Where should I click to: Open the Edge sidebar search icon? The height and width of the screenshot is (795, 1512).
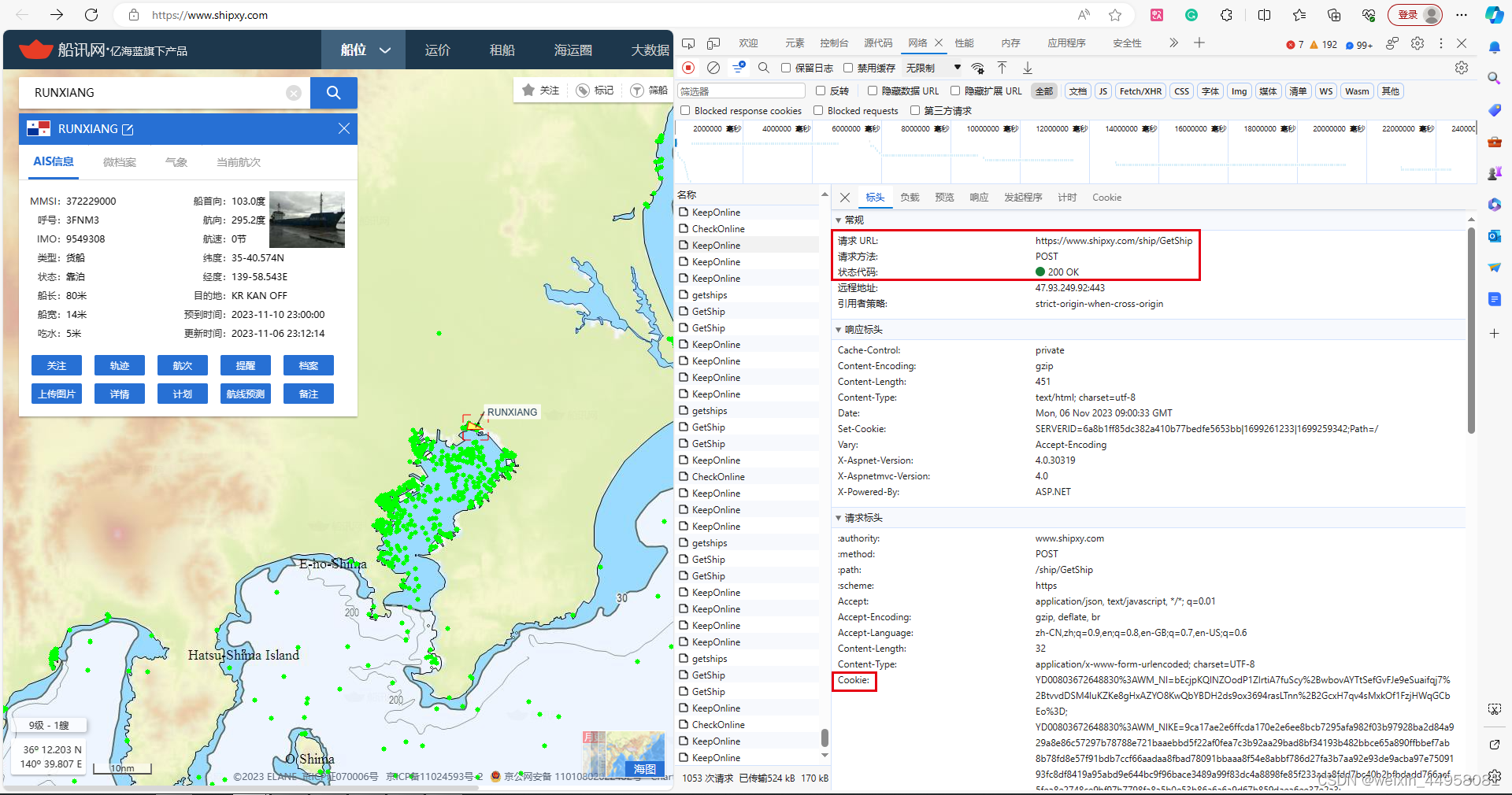pyautogui.click(x=1494, y=78)
